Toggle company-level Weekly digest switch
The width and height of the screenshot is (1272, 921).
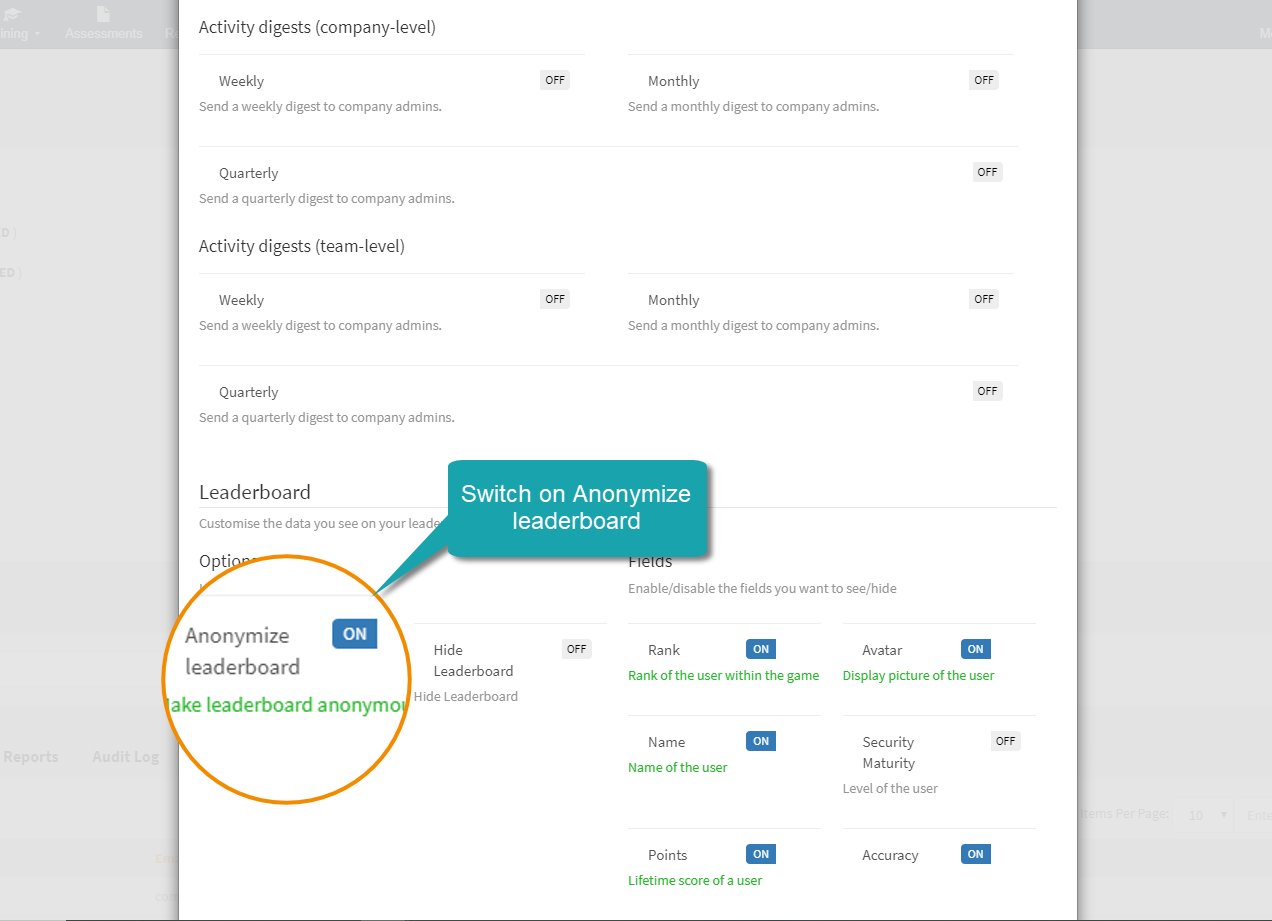555,80
